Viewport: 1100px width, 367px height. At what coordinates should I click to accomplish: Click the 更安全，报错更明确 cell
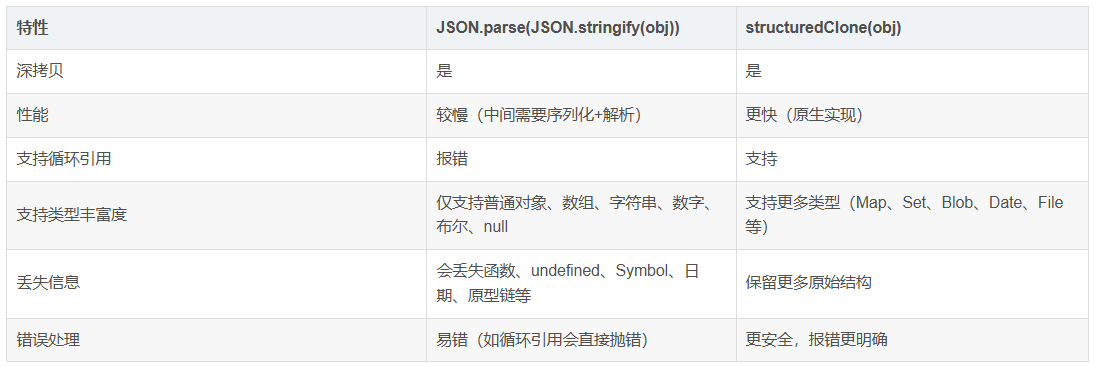pos(817,340)
